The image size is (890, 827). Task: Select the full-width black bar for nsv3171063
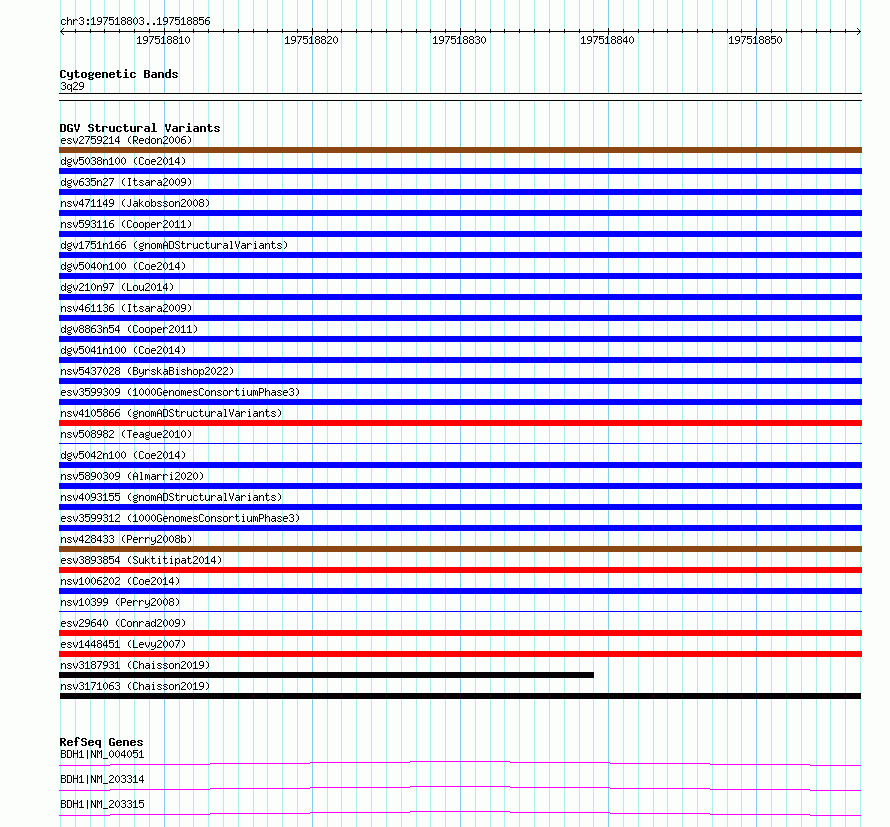coord(460,696)
